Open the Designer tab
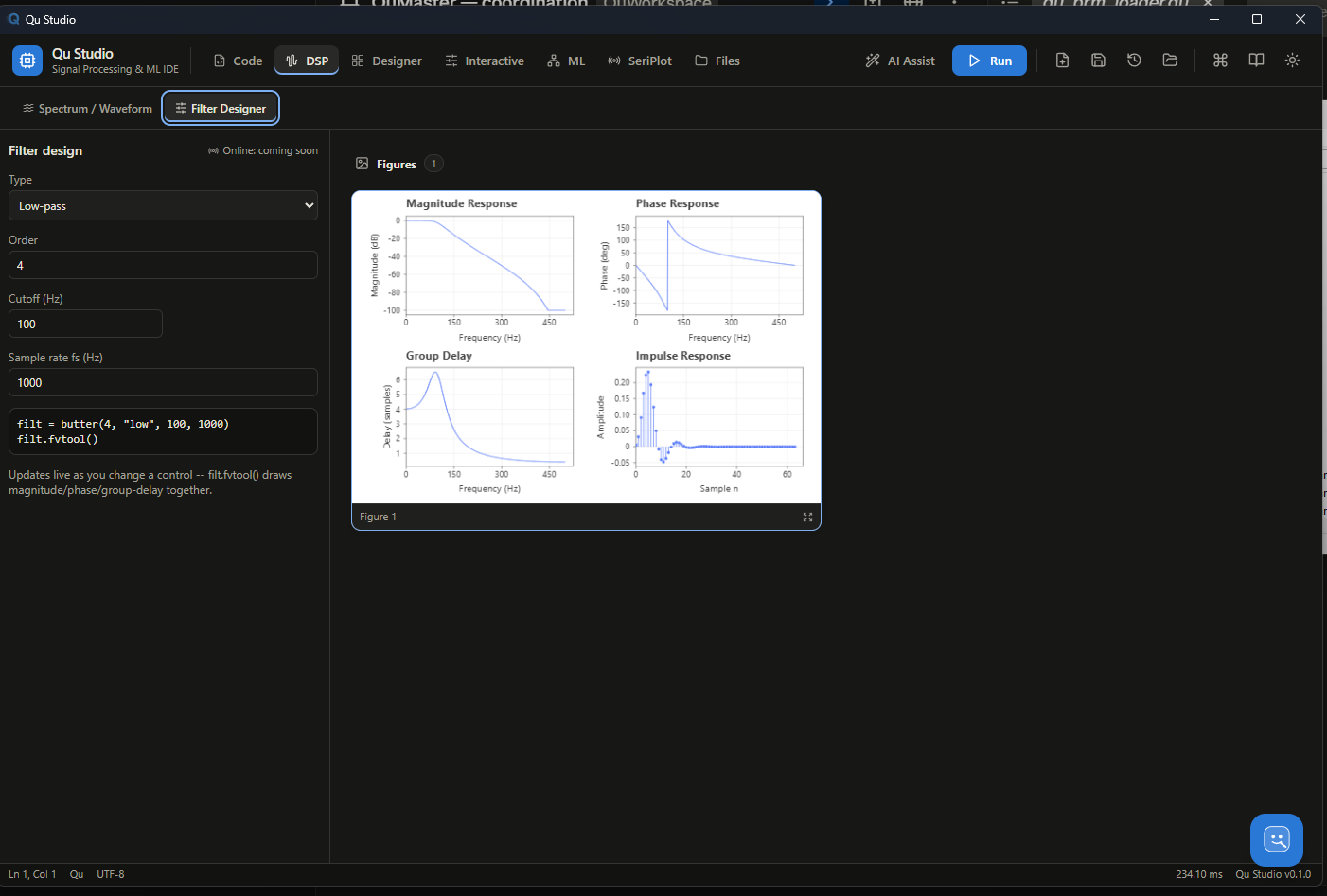The image size is (1327, 896). pos(386,61)
